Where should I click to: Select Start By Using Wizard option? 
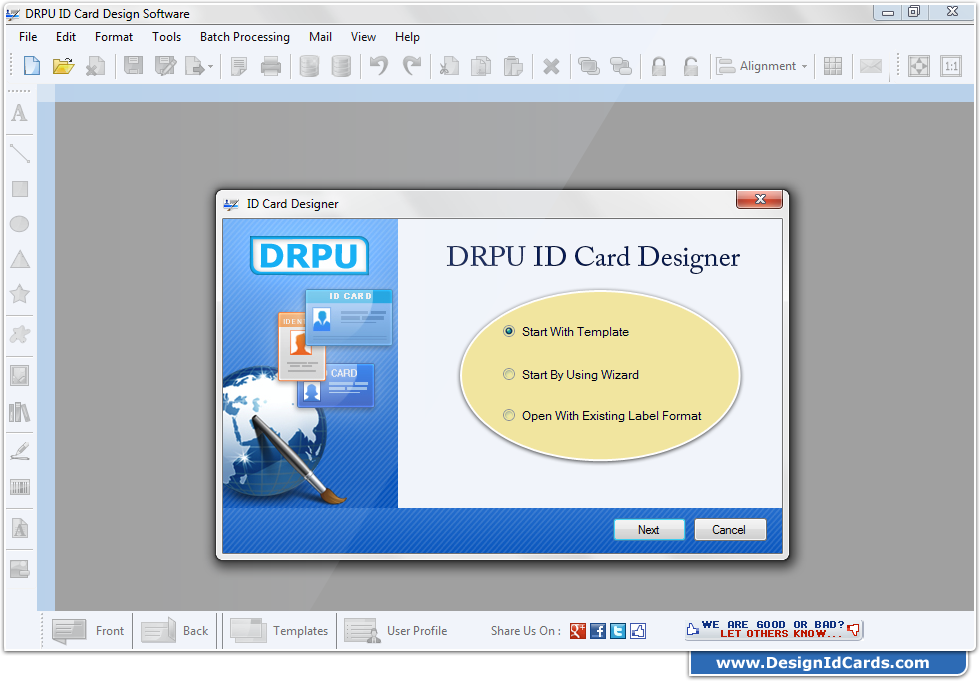point(509,374)
